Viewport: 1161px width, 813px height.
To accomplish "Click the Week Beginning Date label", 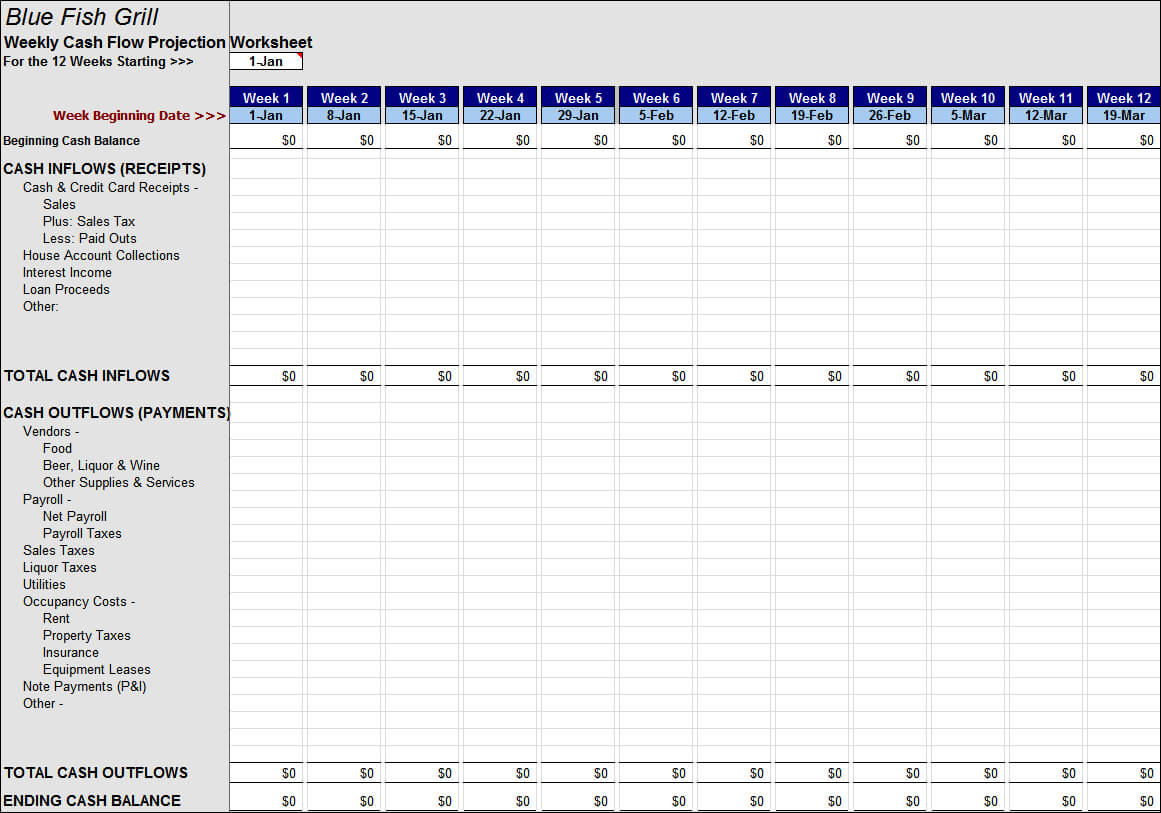I will [139, 116].
